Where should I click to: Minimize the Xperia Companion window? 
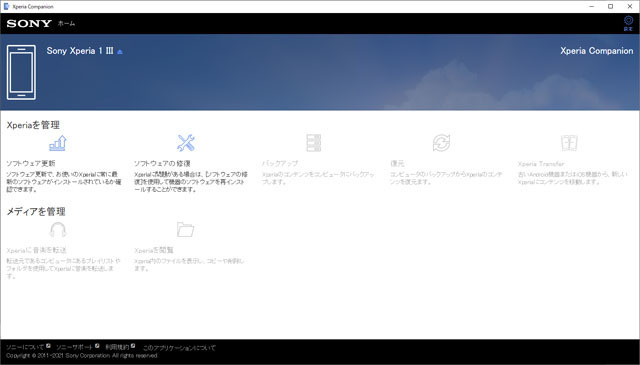pyautogui.click(x=592, y=7)
